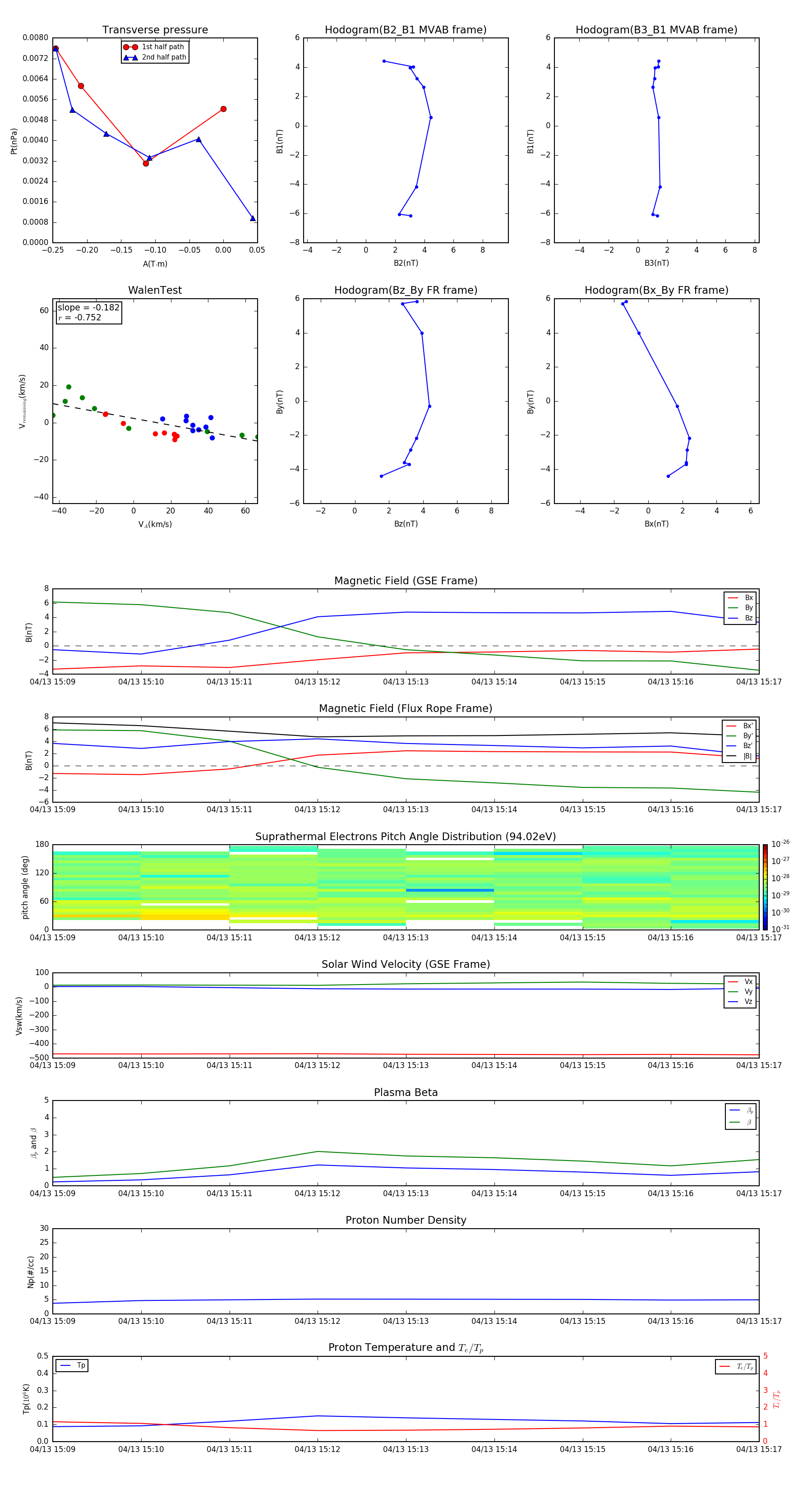
Task: Click the 'Transverse pressure' plot title
Action: click(155, 30)
